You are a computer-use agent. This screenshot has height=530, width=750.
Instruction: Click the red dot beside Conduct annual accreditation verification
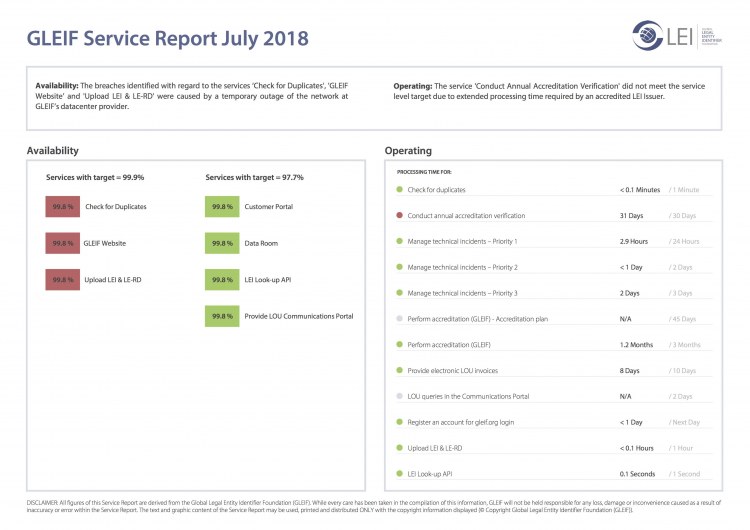(x=399, y=215)
